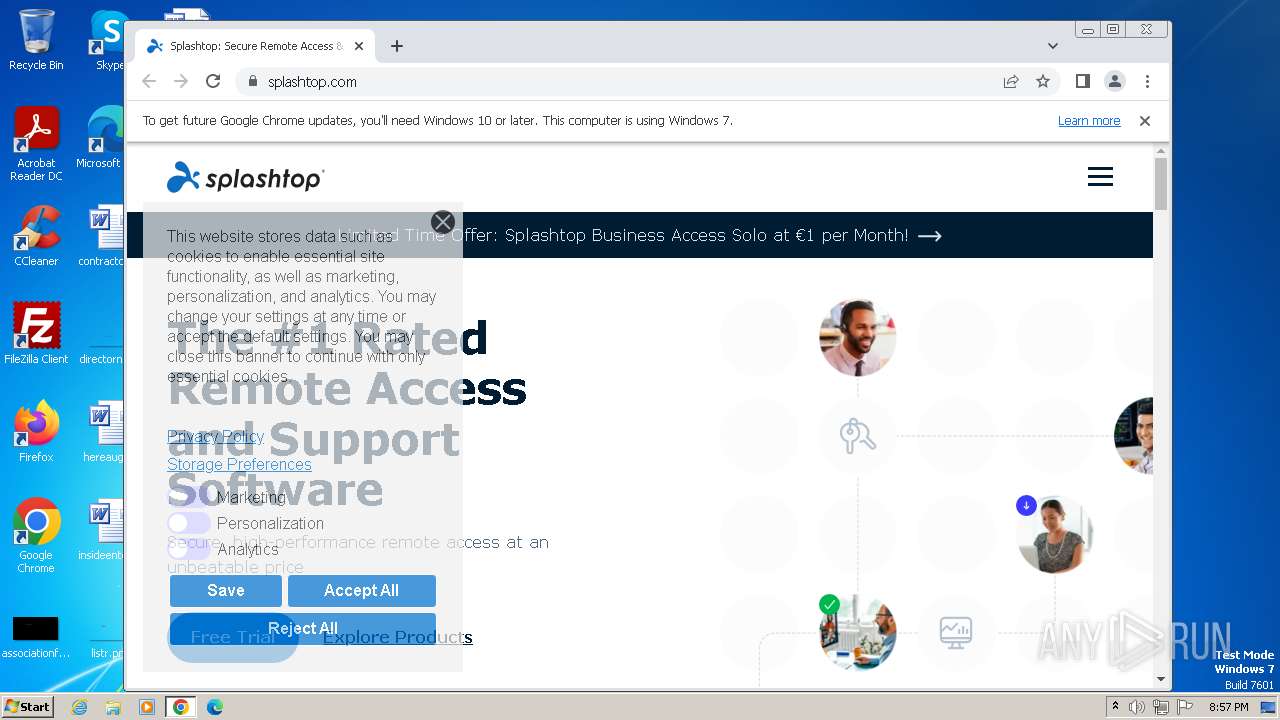Select the Splashtop: Secure Remote Access tab
1280x720 pixels.
pyautogui.click(x=255, y=46)
